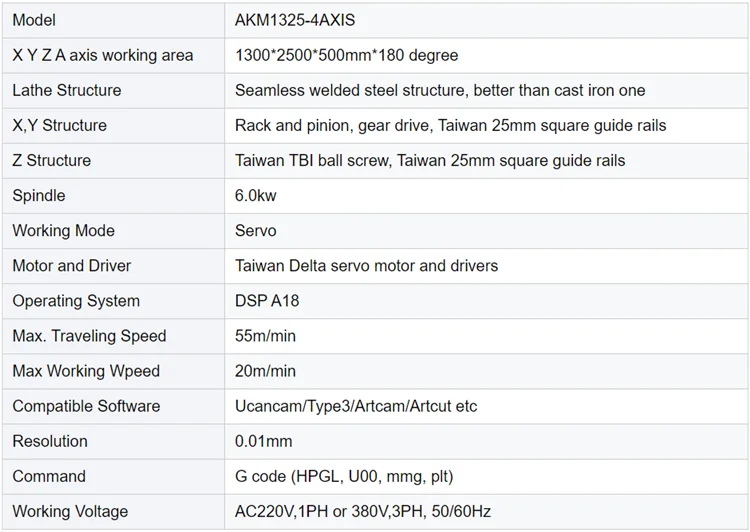
Task: Select 'G code (HPGL, U00, mmg, plt)' value
Action: coord(344,476)
